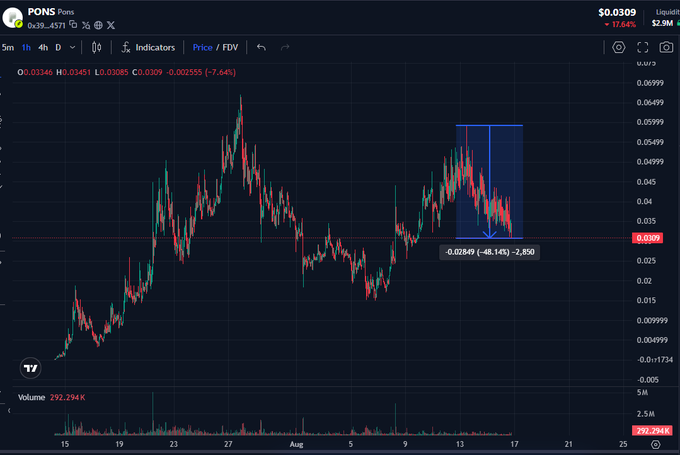The width and height of the screenshot is (680, 455).
Task: Click the L0.03085 low value in legend
Action: 111,72
